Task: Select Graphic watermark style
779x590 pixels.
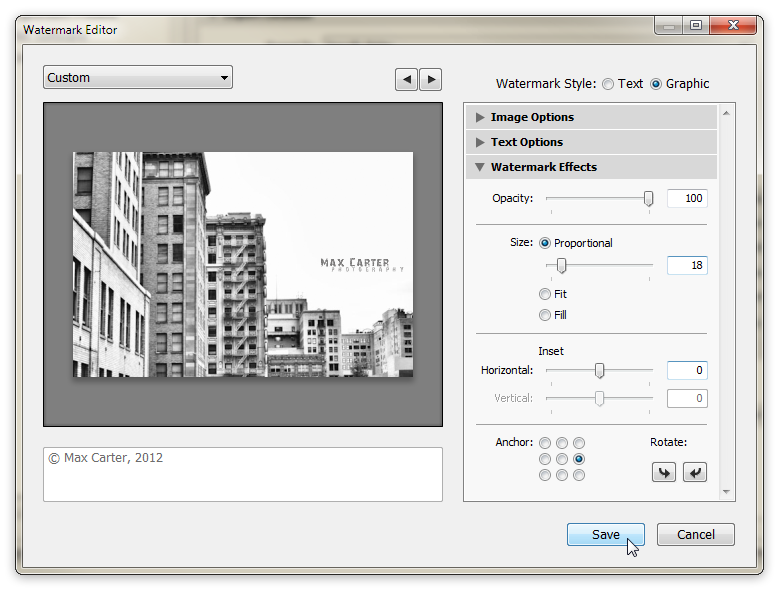Action: tap(656, 84)
